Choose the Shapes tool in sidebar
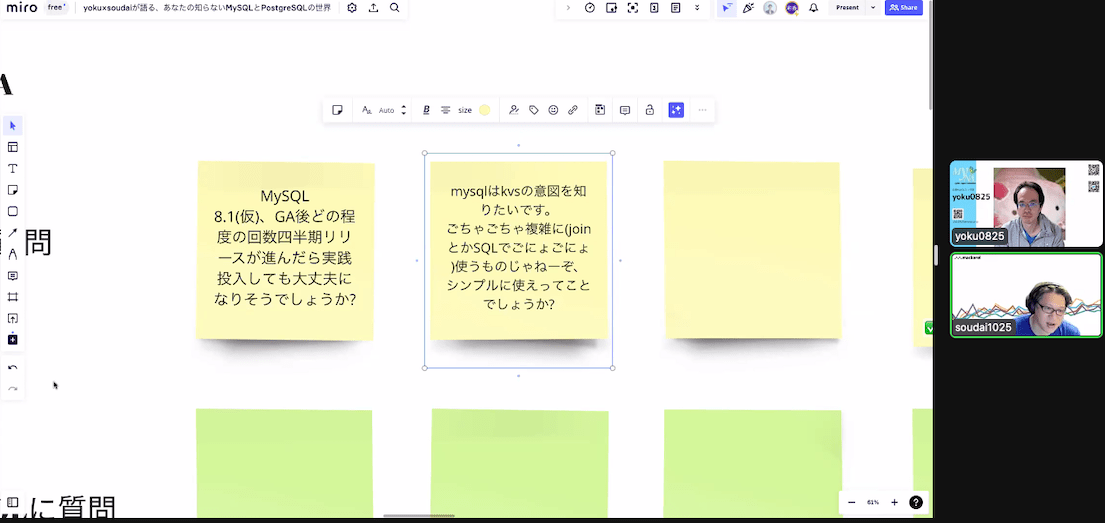Screen dimensions: 1105x523 [13, 211]
